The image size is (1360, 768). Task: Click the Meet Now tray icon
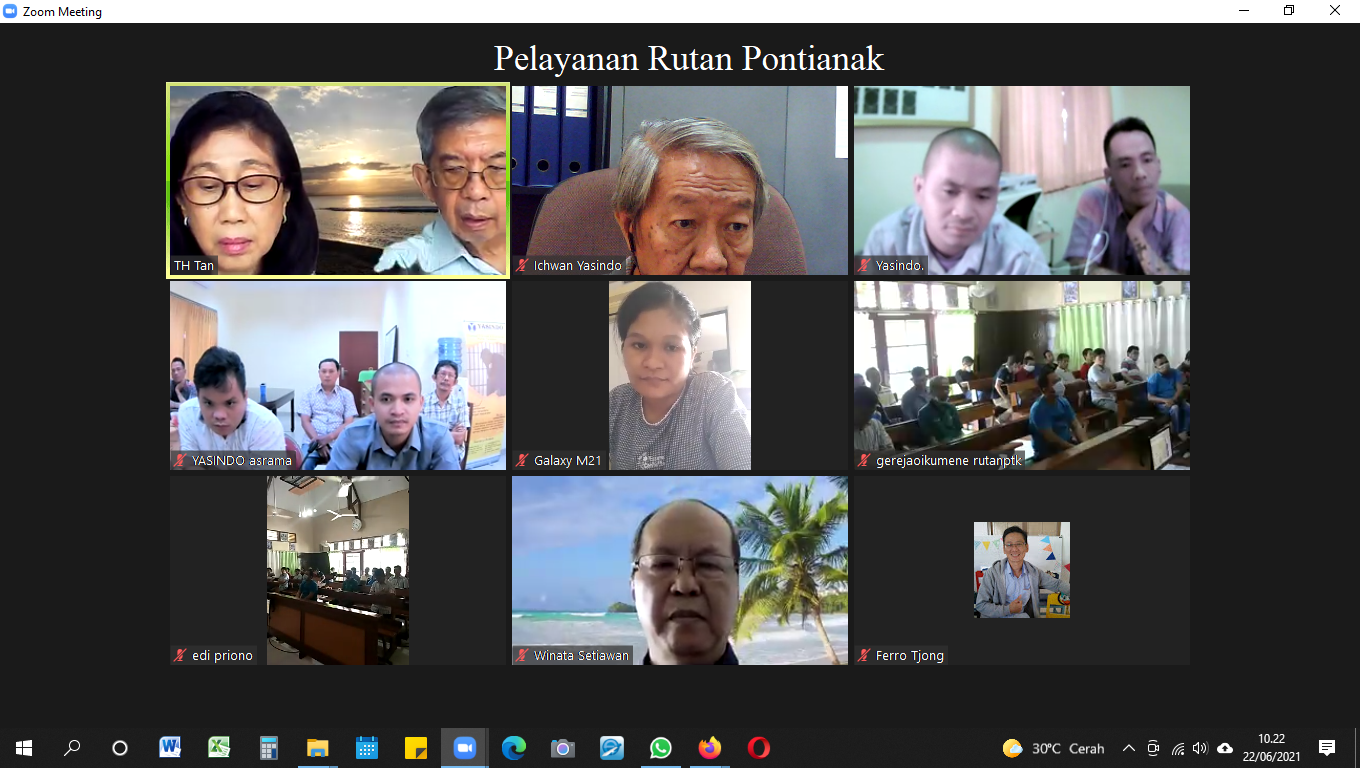[x=1153, y=748]
